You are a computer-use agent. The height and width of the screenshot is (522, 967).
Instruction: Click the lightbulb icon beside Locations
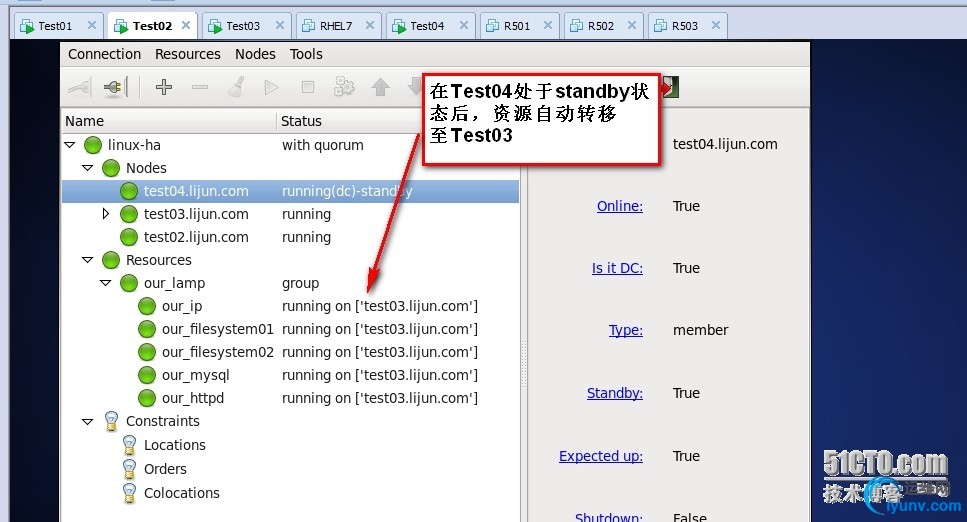[129, 445]
